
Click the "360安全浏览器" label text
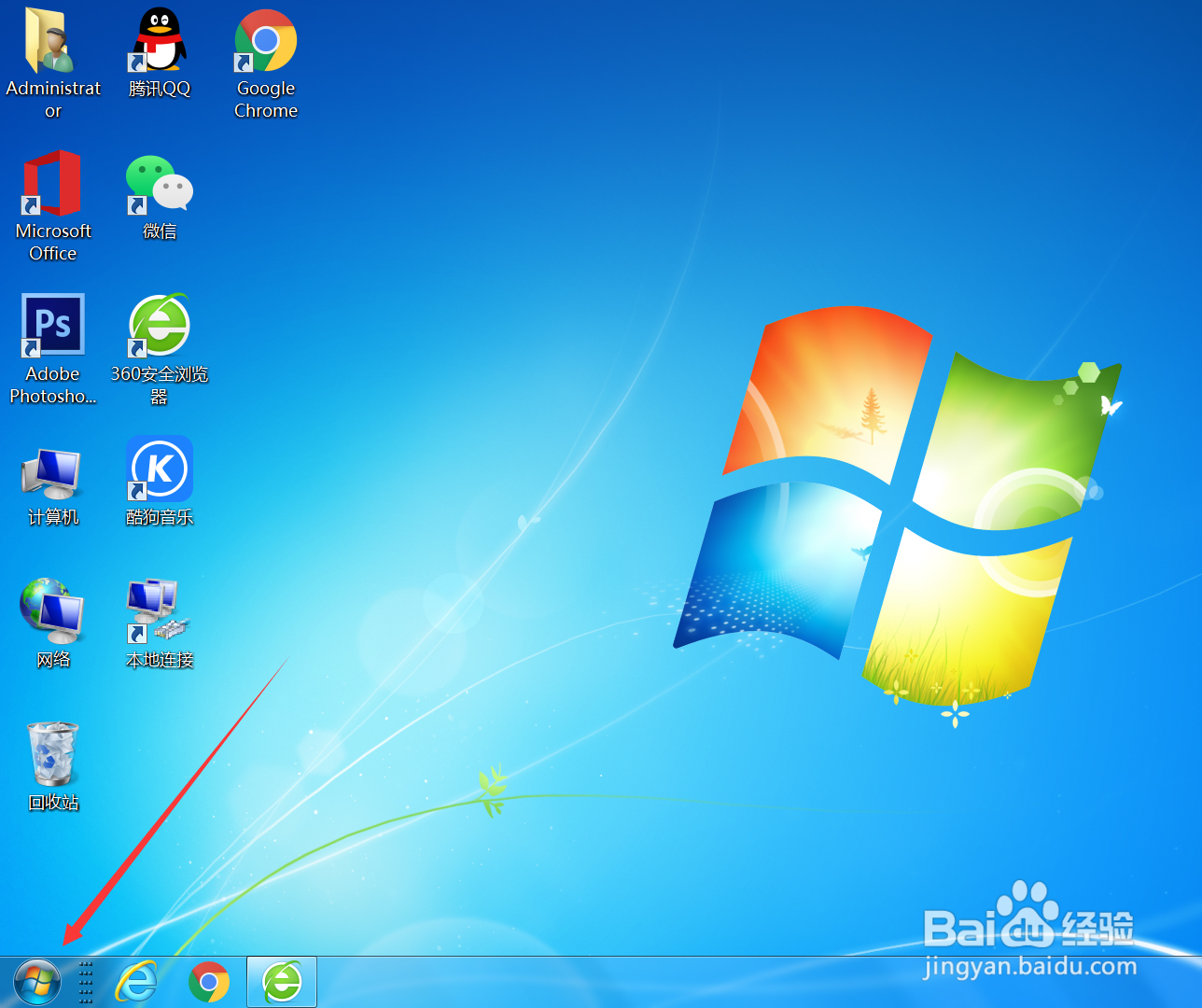[x=160, y=385]
